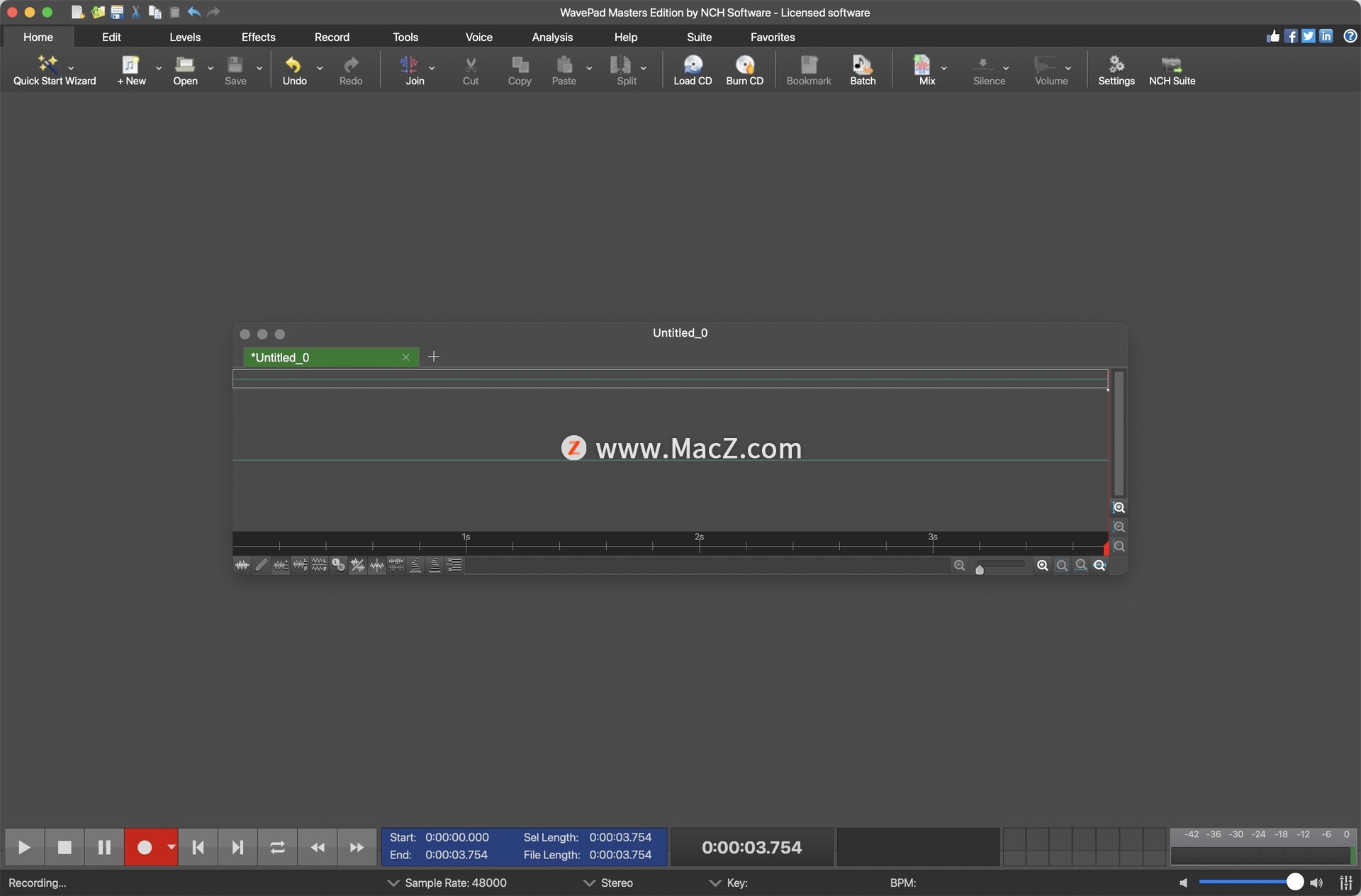
Task: Select the pencil edit tool icon
Action: [x=262, y=565]
